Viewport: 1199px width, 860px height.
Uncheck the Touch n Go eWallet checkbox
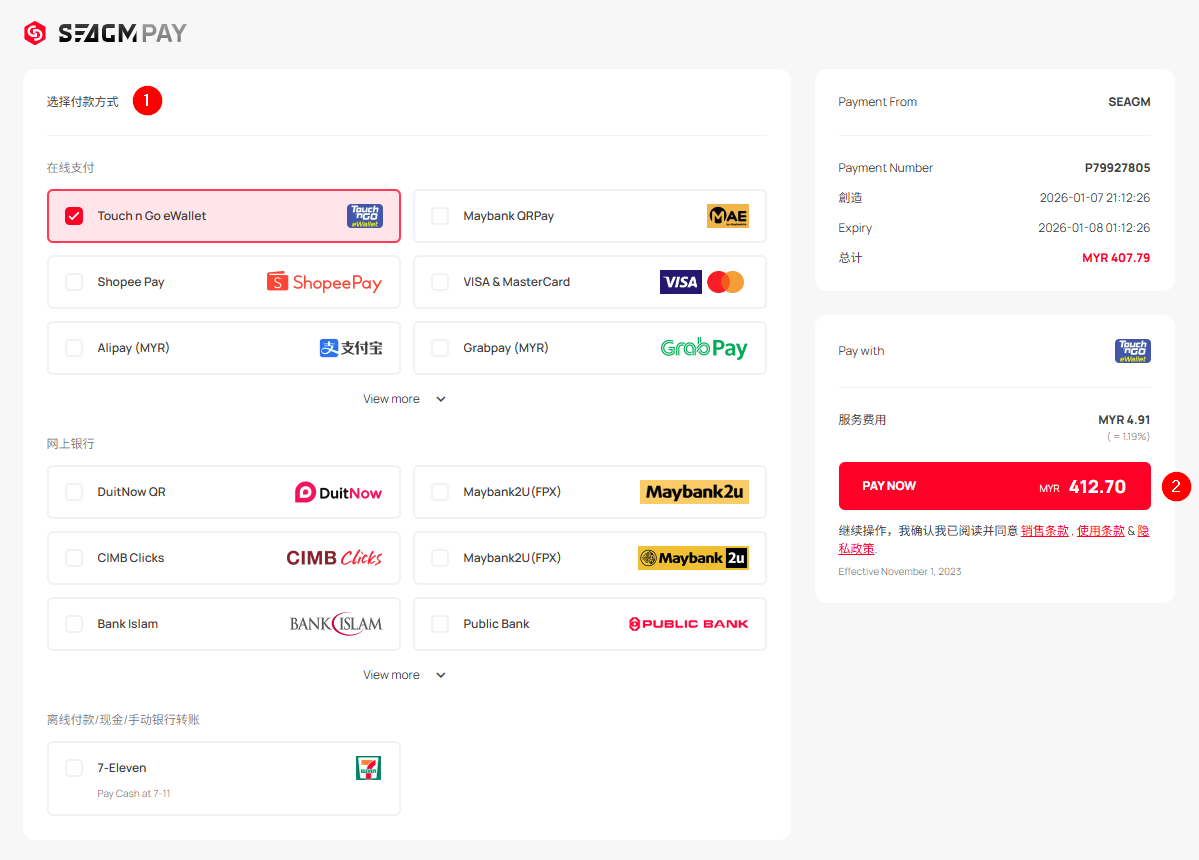74,216
